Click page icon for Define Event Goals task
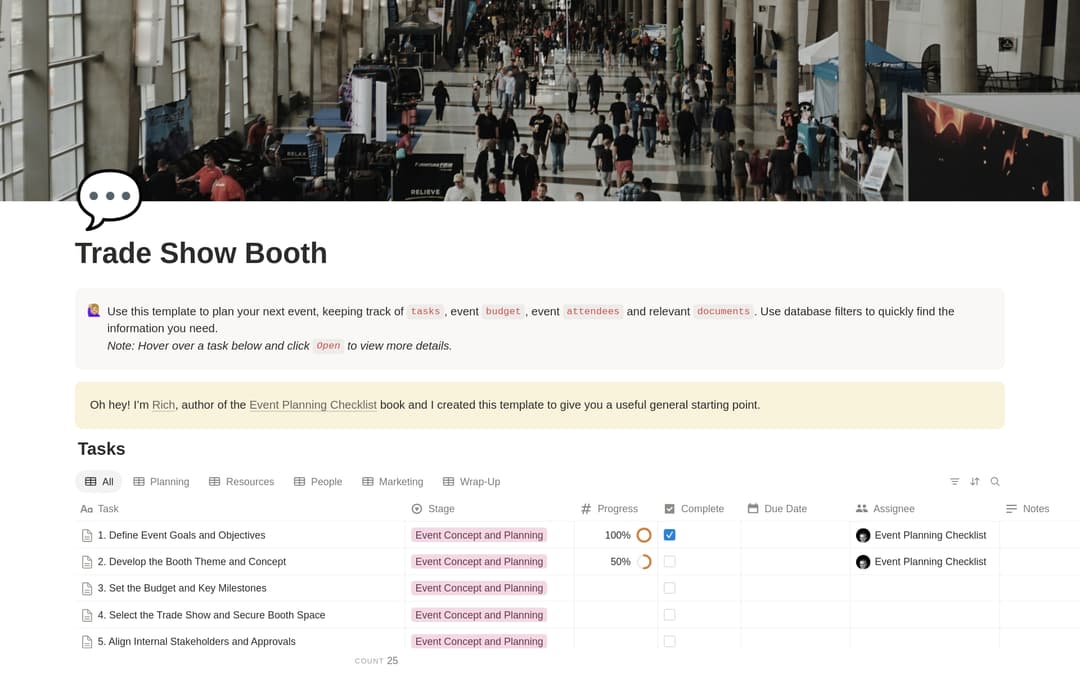Viewport: 1080px width, 674px height. click(x=87, y=535)
